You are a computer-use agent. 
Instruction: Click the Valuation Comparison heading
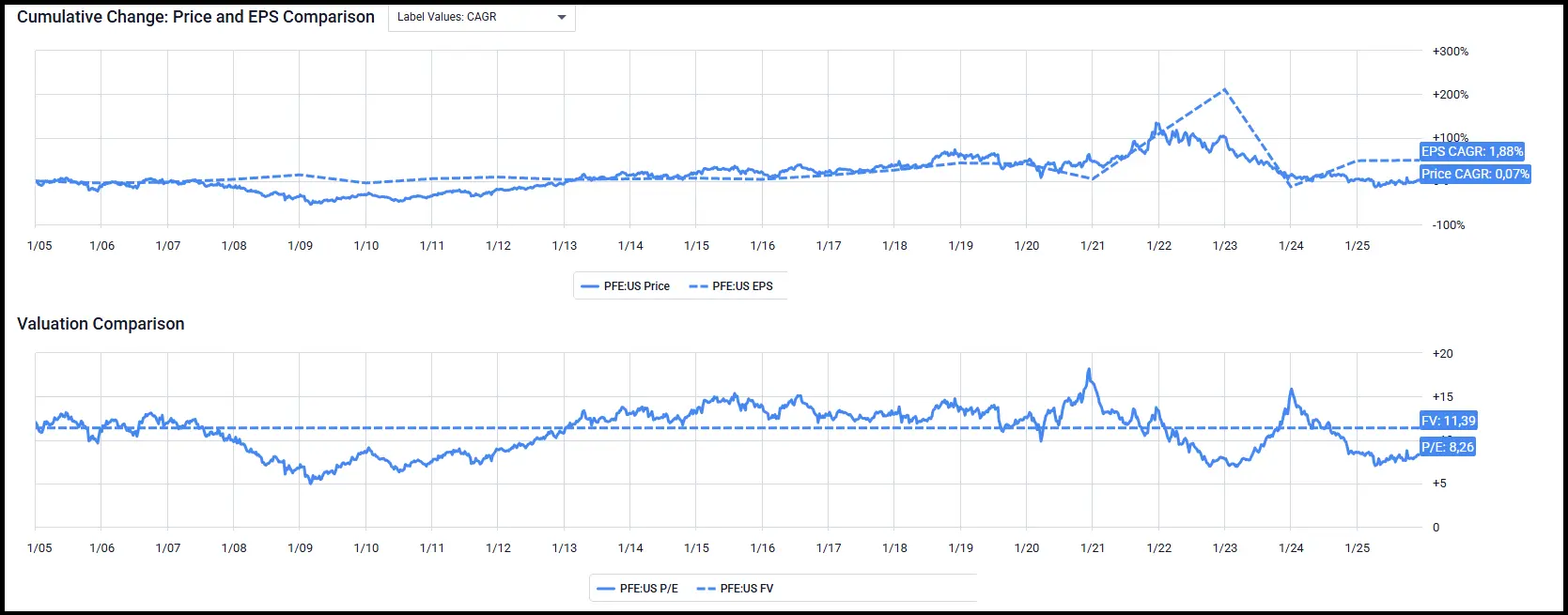(101, 324)
